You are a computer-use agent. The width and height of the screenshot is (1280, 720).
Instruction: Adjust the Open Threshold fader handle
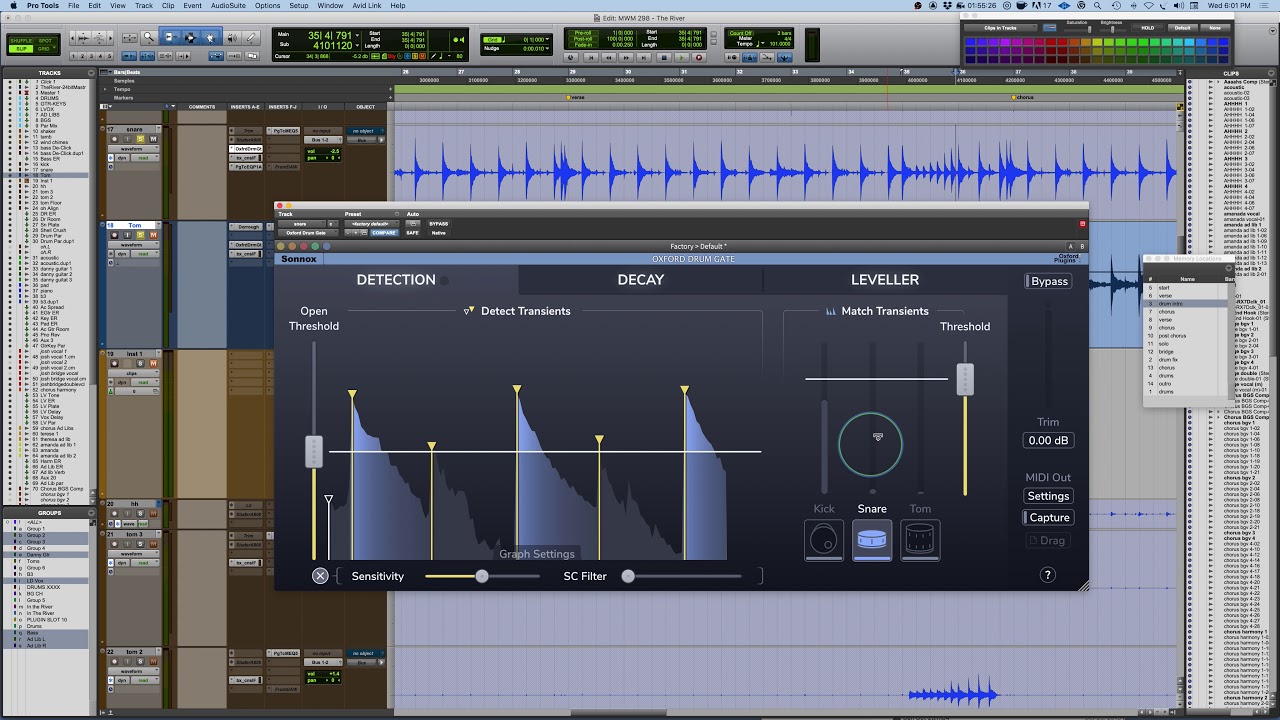(314, 452)
